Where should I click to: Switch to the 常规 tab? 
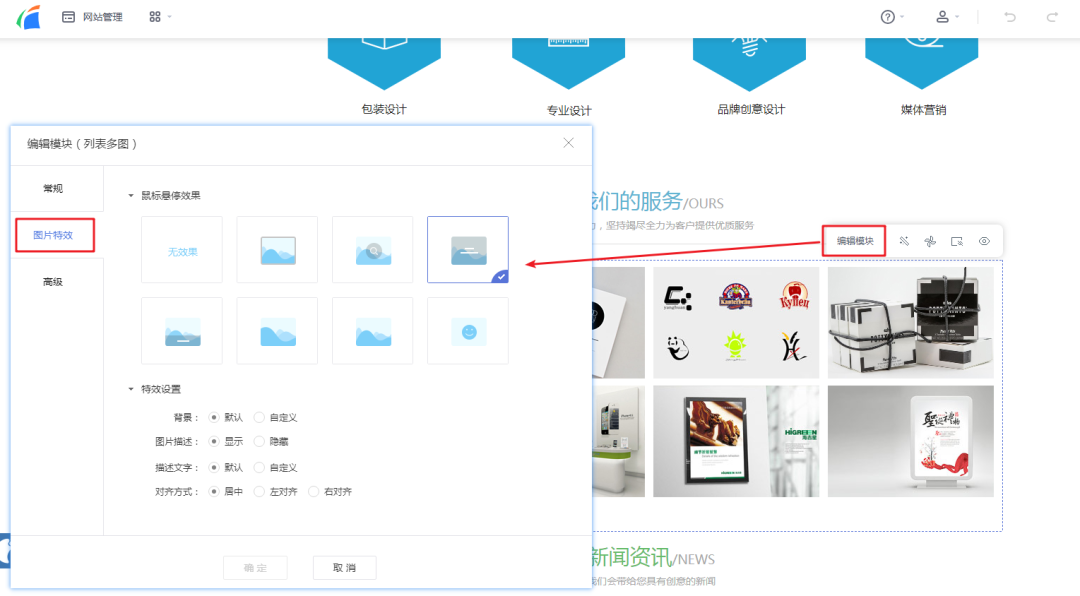pos(53,188)
